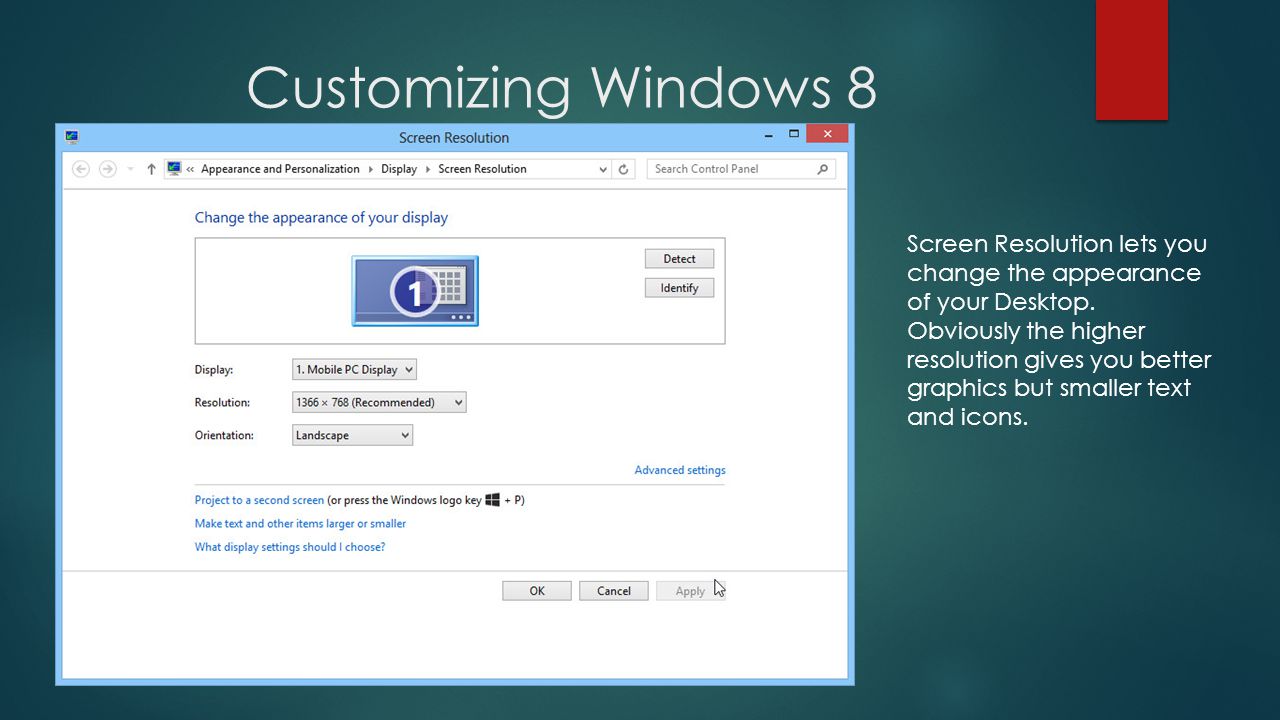Open the address bar history dropdown
This screenshot has height=720, width=1280.
coord(603,169)
